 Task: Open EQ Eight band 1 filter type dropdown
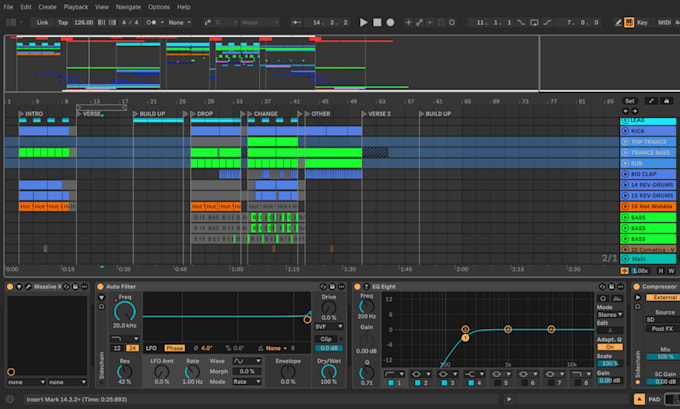pyautogui.click(x=394, y=374)
